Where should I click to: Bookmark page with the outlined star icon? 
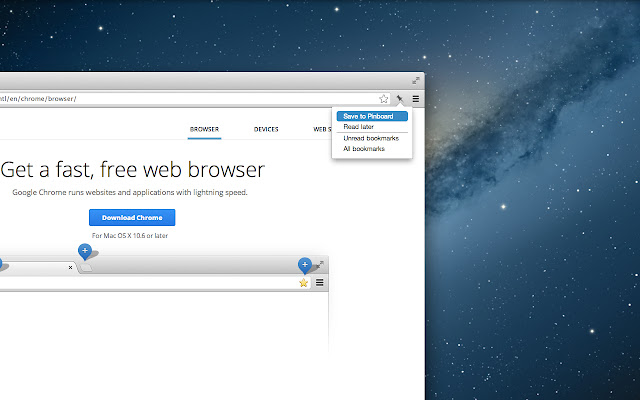point(384,99)
